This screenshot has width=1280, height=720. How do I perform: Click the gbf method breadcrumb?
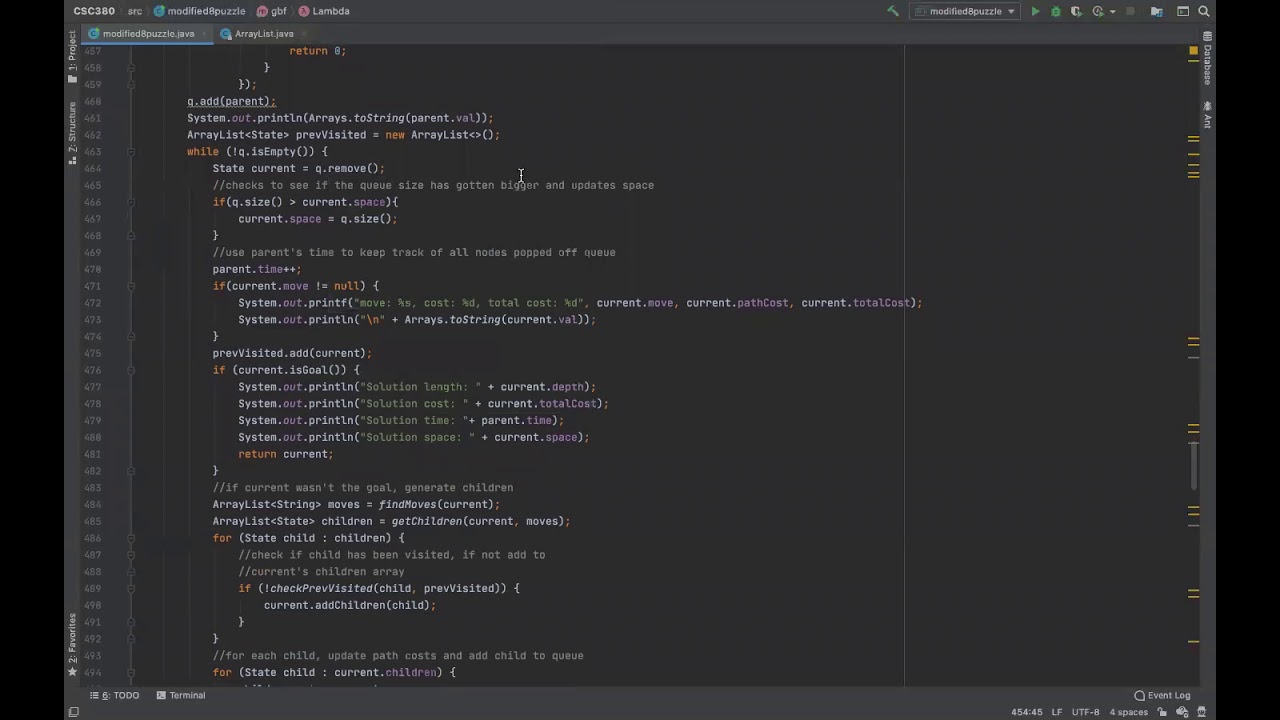(272, 11)
